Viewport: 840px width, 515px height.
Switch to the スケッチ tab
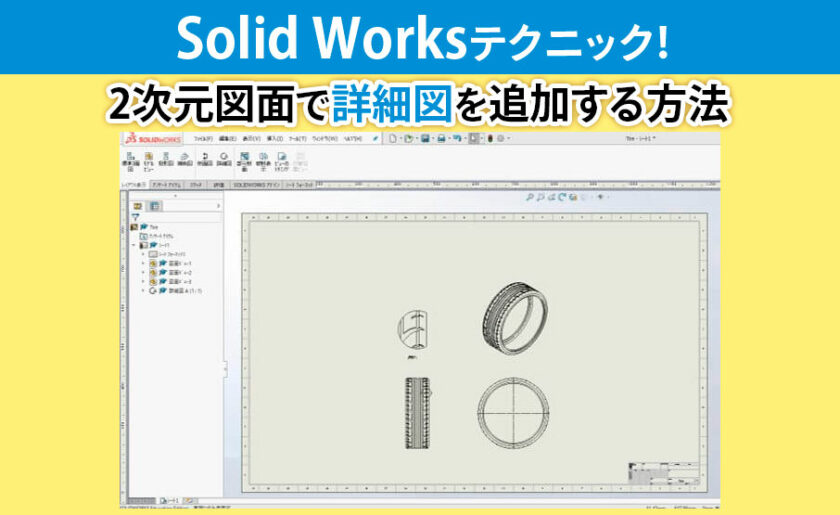pos(196,184)
